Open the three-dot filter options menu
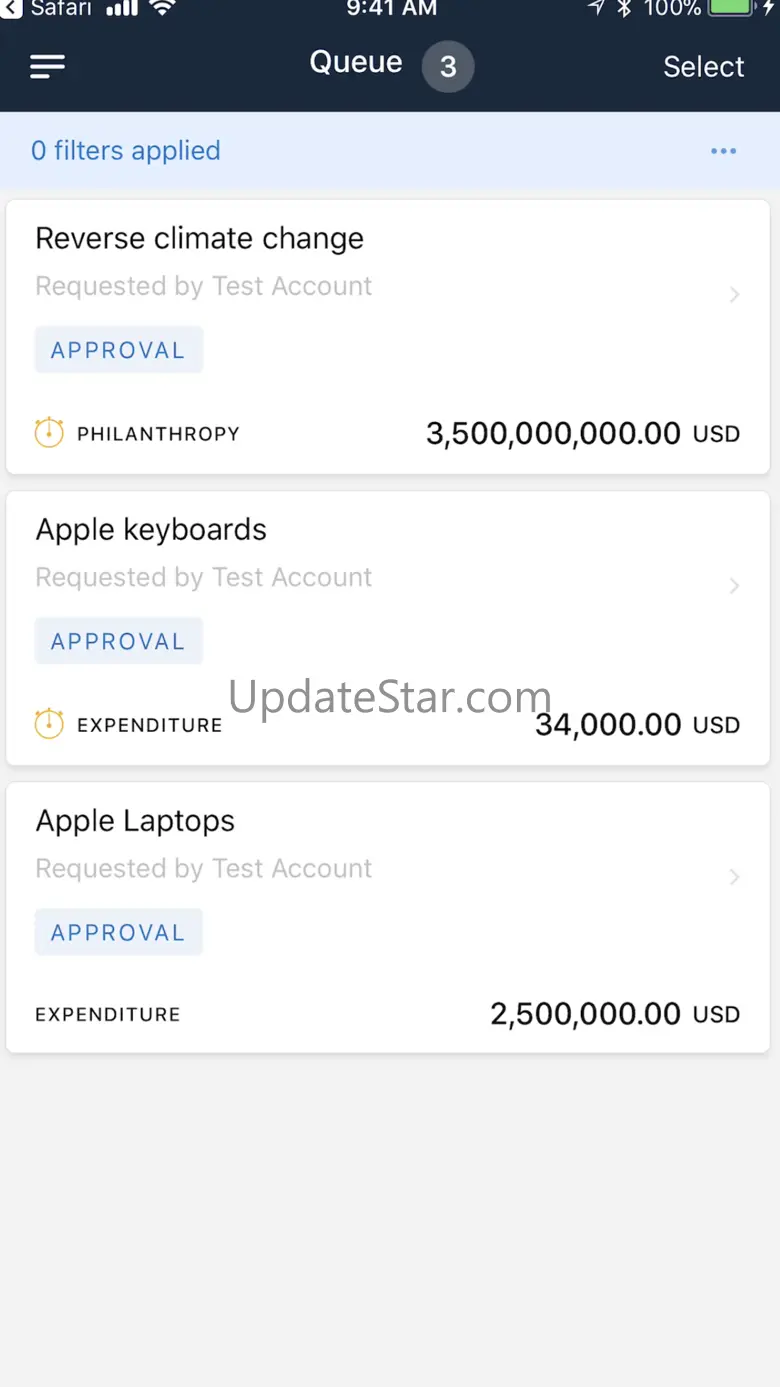The height and width of the screenshot is (1387, 780). tap(723, 151)
